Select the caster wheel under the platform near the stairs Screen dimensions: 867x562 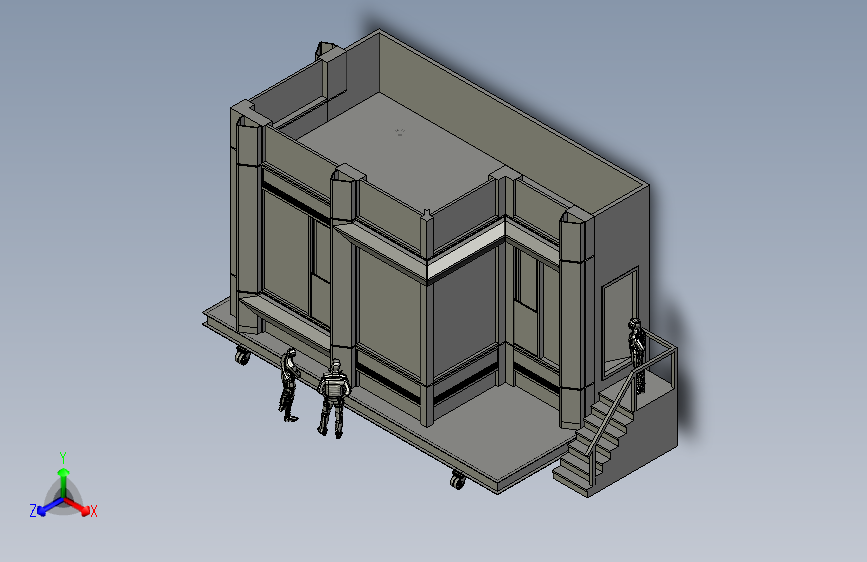coord(457,480)
